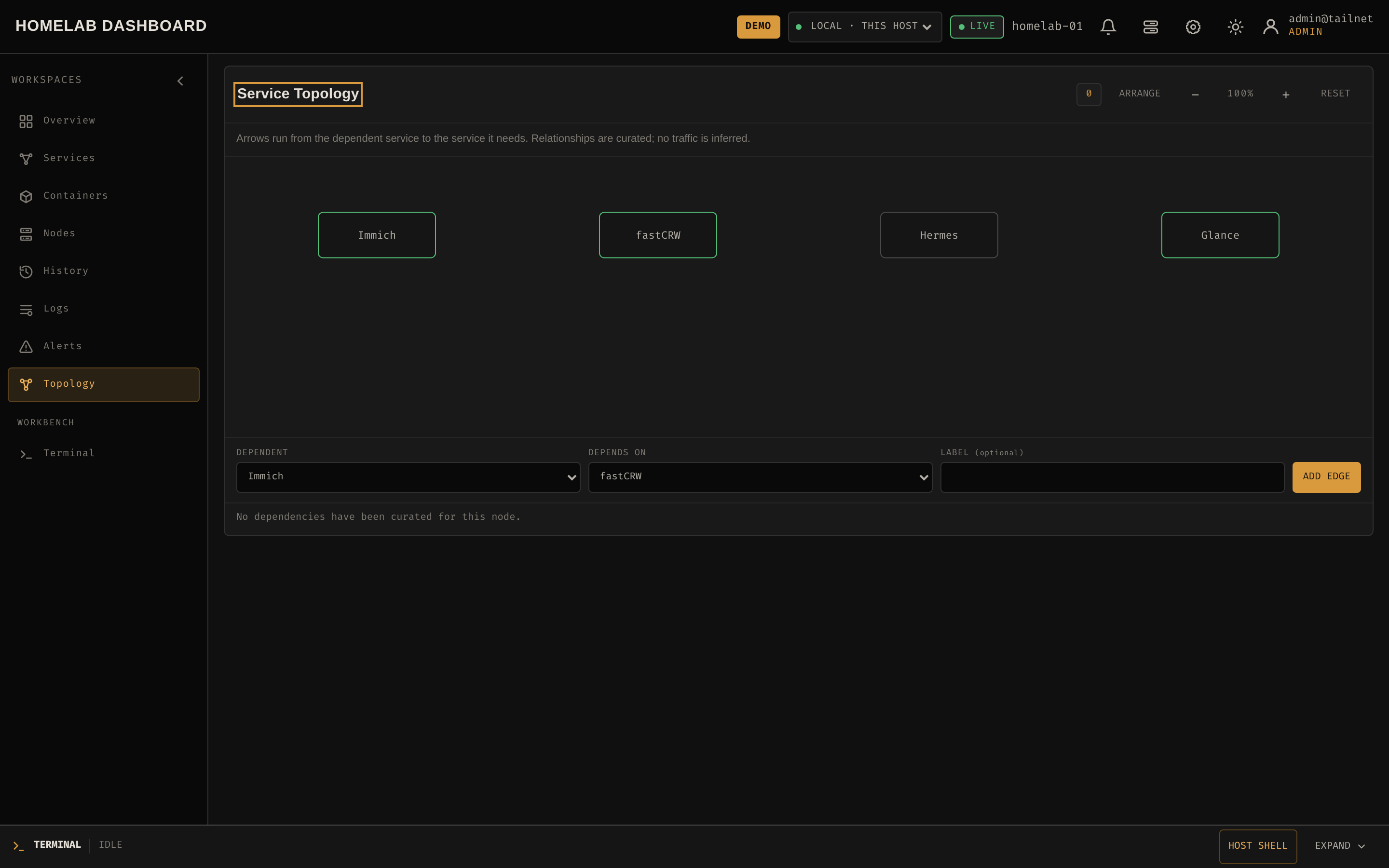Viewport: 1389px width, 868px height.
Task: Open the user profile icon
Action: [1270, 27]
